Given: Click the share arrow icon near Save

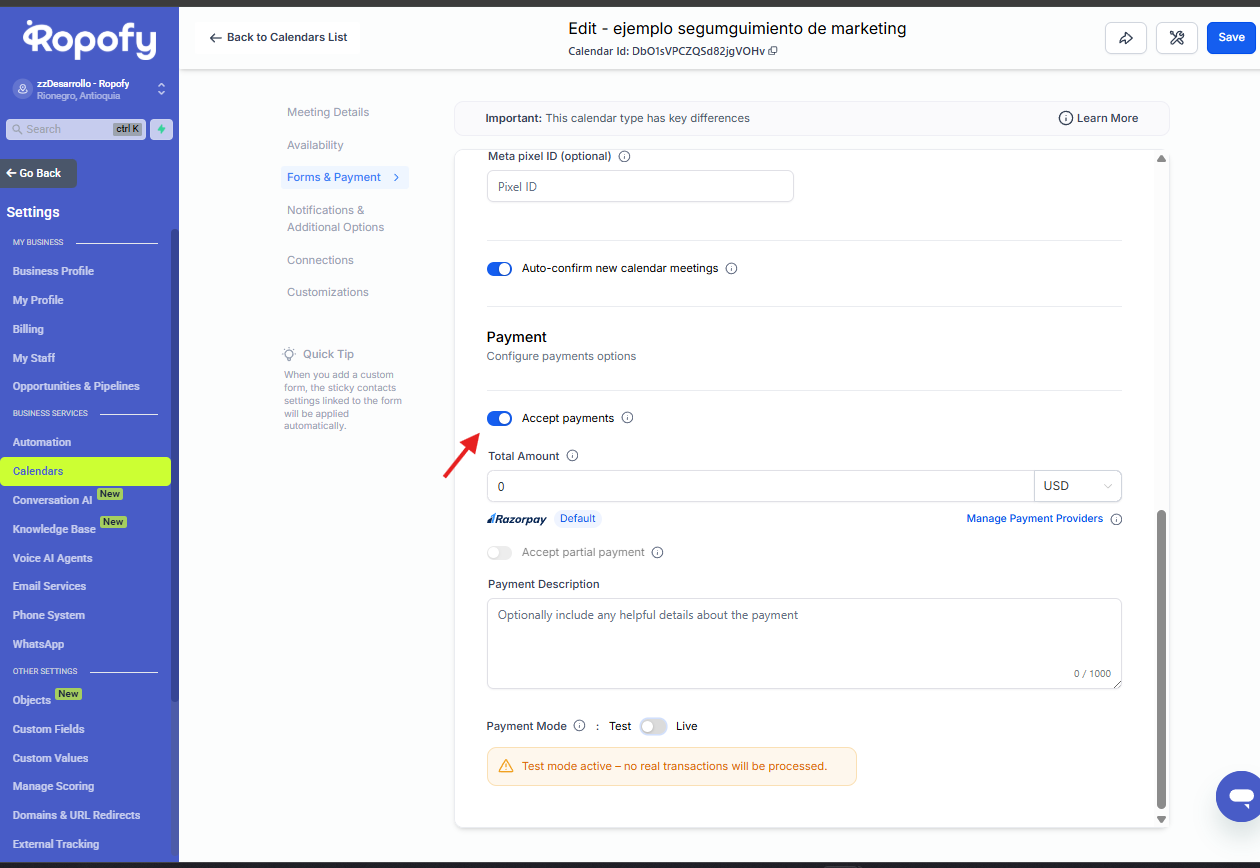Looking at the screenshot, I should (x=1126, y=38).
